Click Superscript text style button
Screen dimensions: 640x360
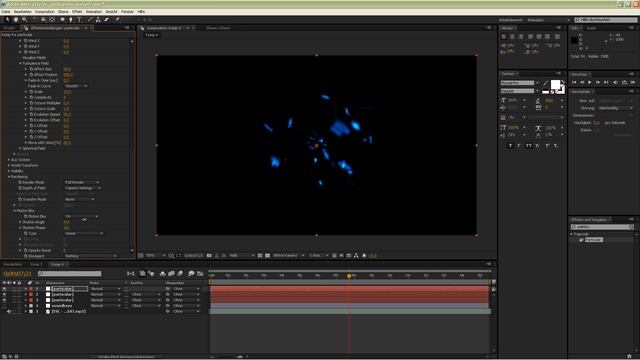547,145
